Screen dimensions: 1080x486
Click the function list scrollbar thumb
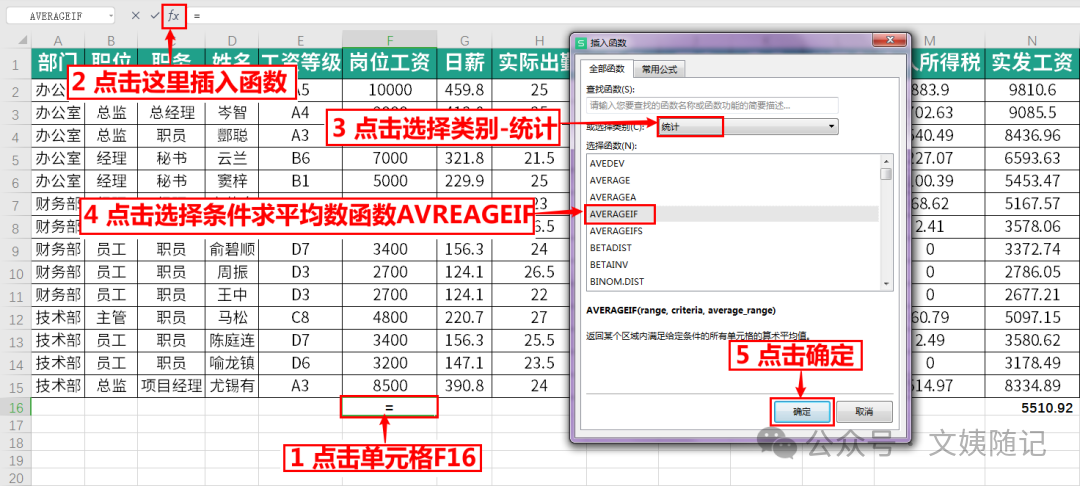pyautogui.click(x=886, y=174)
